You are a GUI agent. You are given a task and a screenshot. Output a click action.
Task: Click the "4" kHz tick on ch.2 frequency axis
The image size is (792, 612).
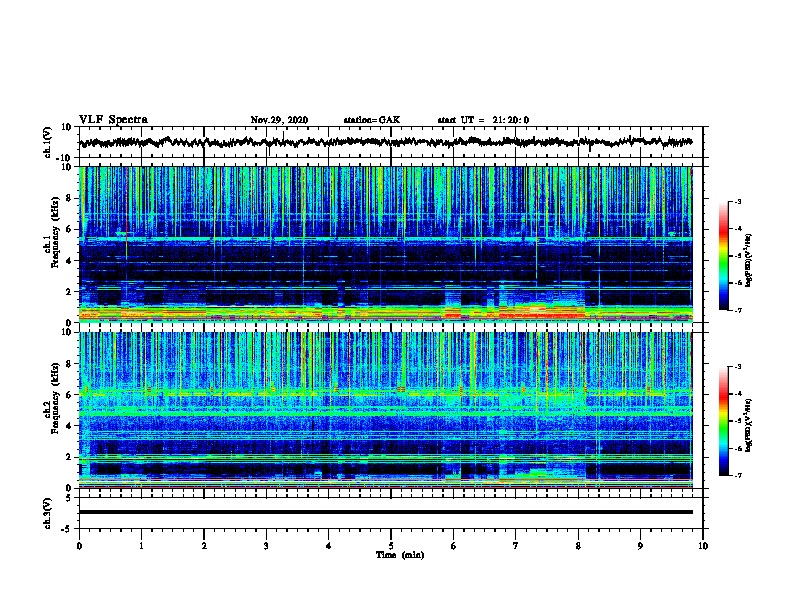click(x=69, y=426)
